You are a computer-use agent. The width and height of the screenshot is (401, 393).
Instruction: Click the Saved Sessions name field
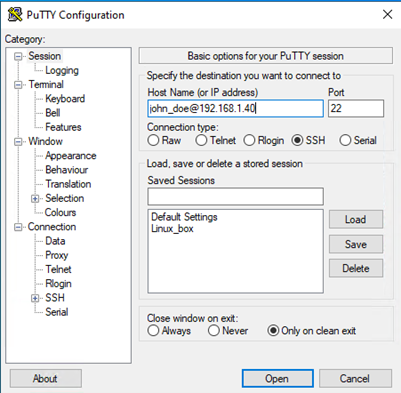click(235, 196)
